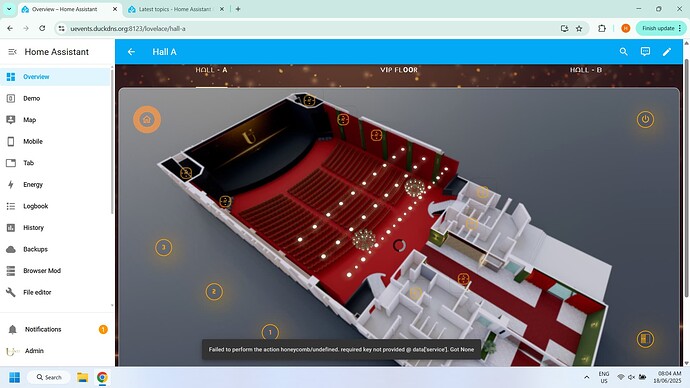Click the Finish update button
This screenshot has width=690, height=388.
[x=661, y=28]
